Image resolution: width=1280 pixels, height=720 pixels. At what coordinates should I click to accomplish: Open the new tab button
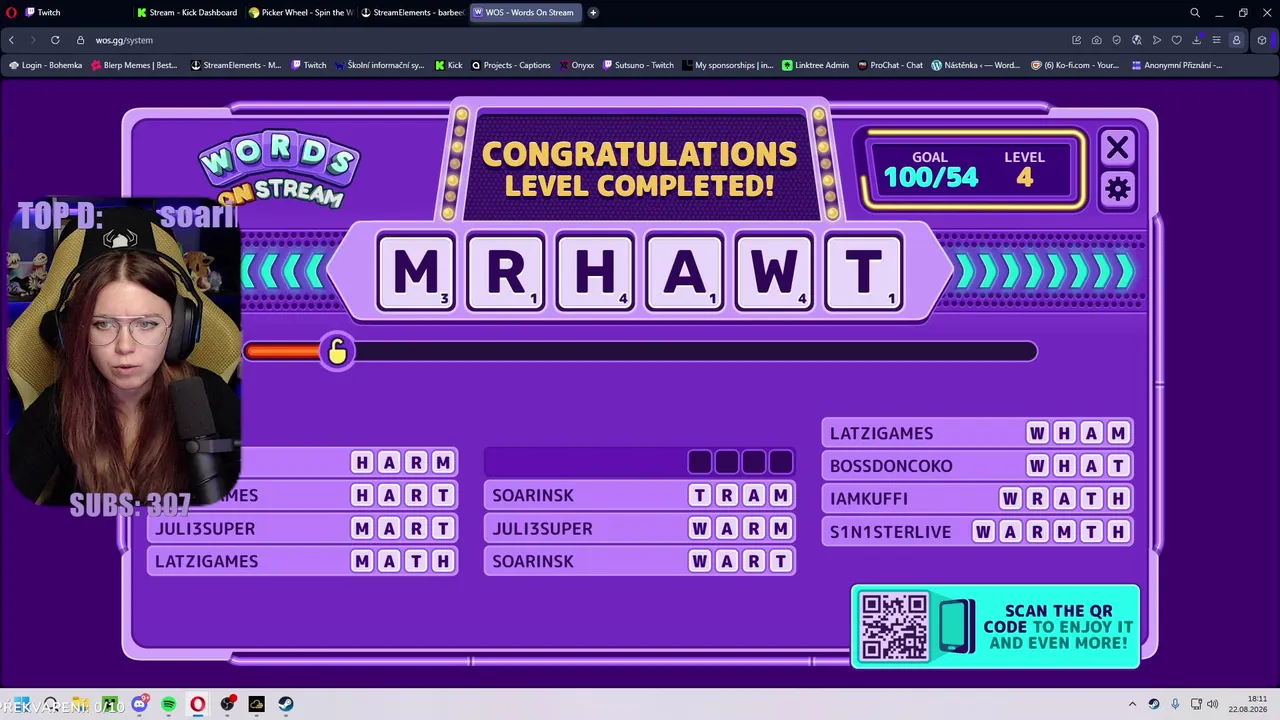pos(593,13)
